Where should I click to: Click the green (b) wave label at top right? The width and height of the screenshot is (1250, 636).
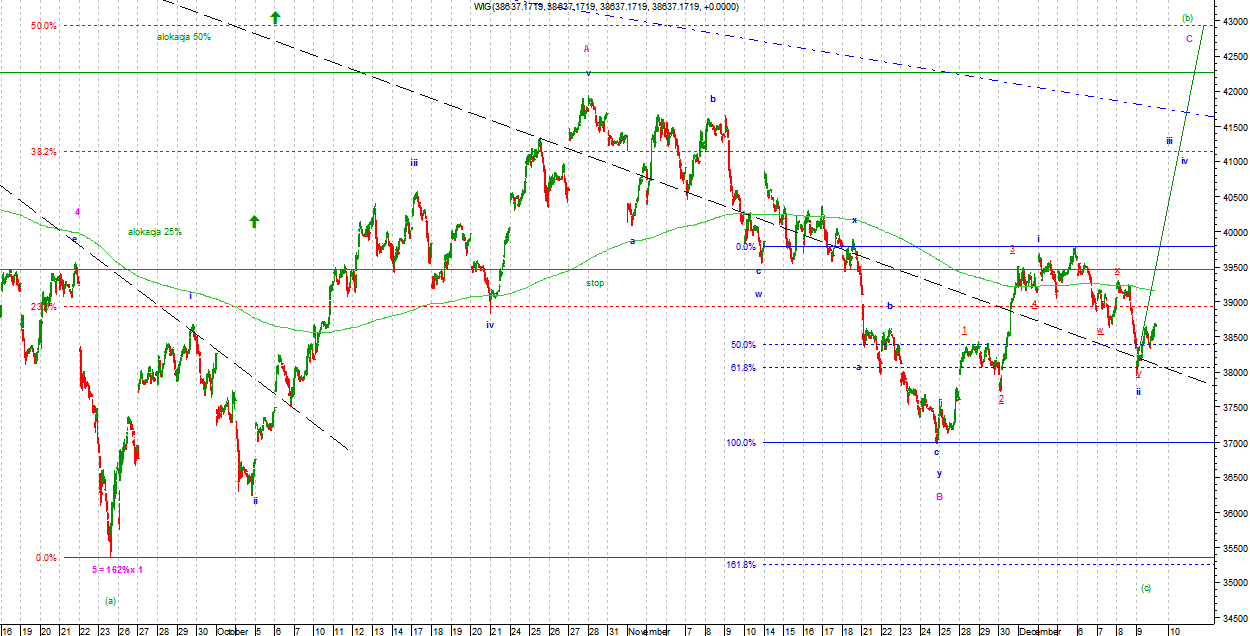(x=1187, y=17)
